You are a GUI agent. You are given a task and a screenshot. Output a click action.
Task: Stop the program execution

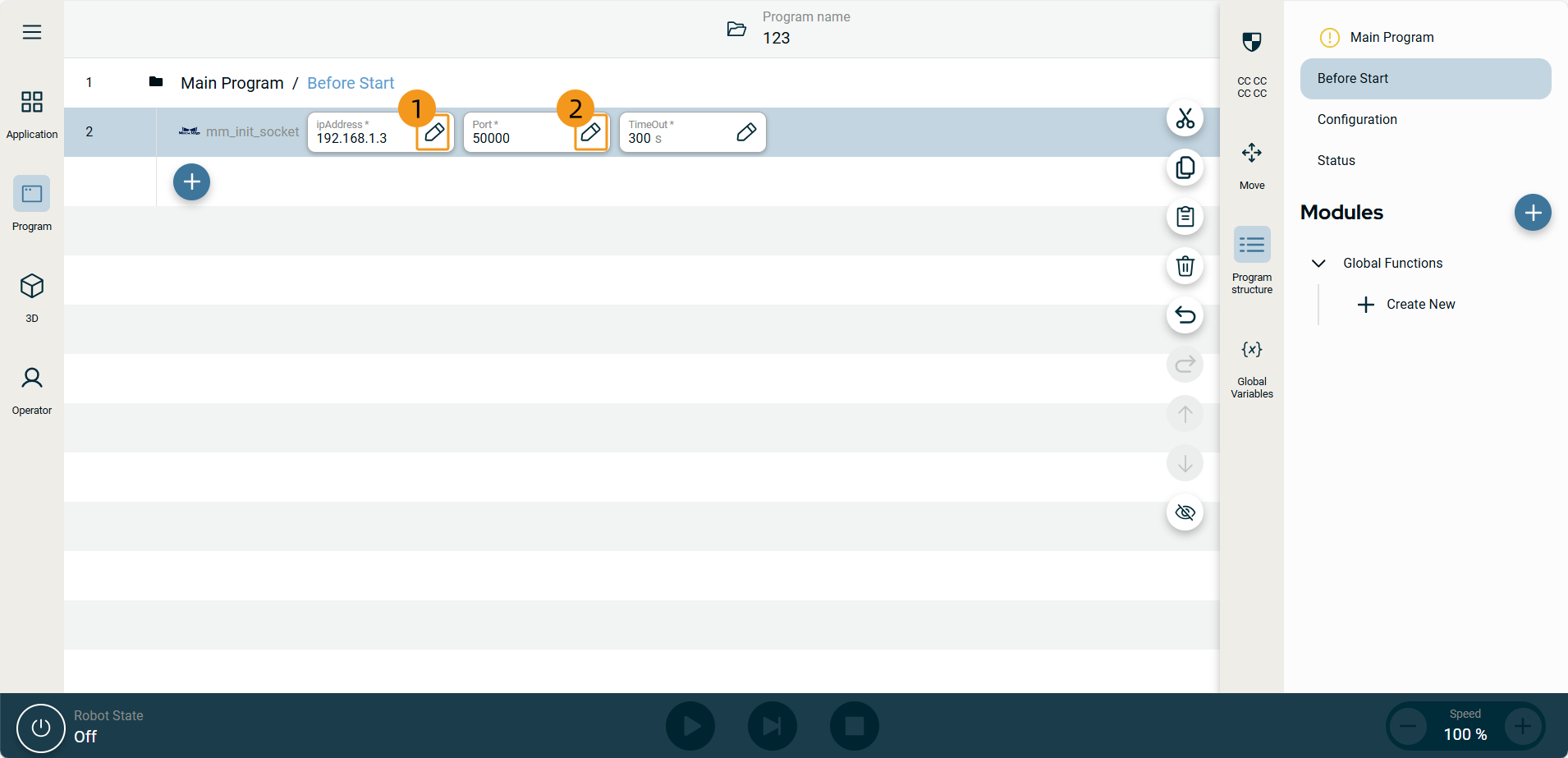[x=855, y=726]
